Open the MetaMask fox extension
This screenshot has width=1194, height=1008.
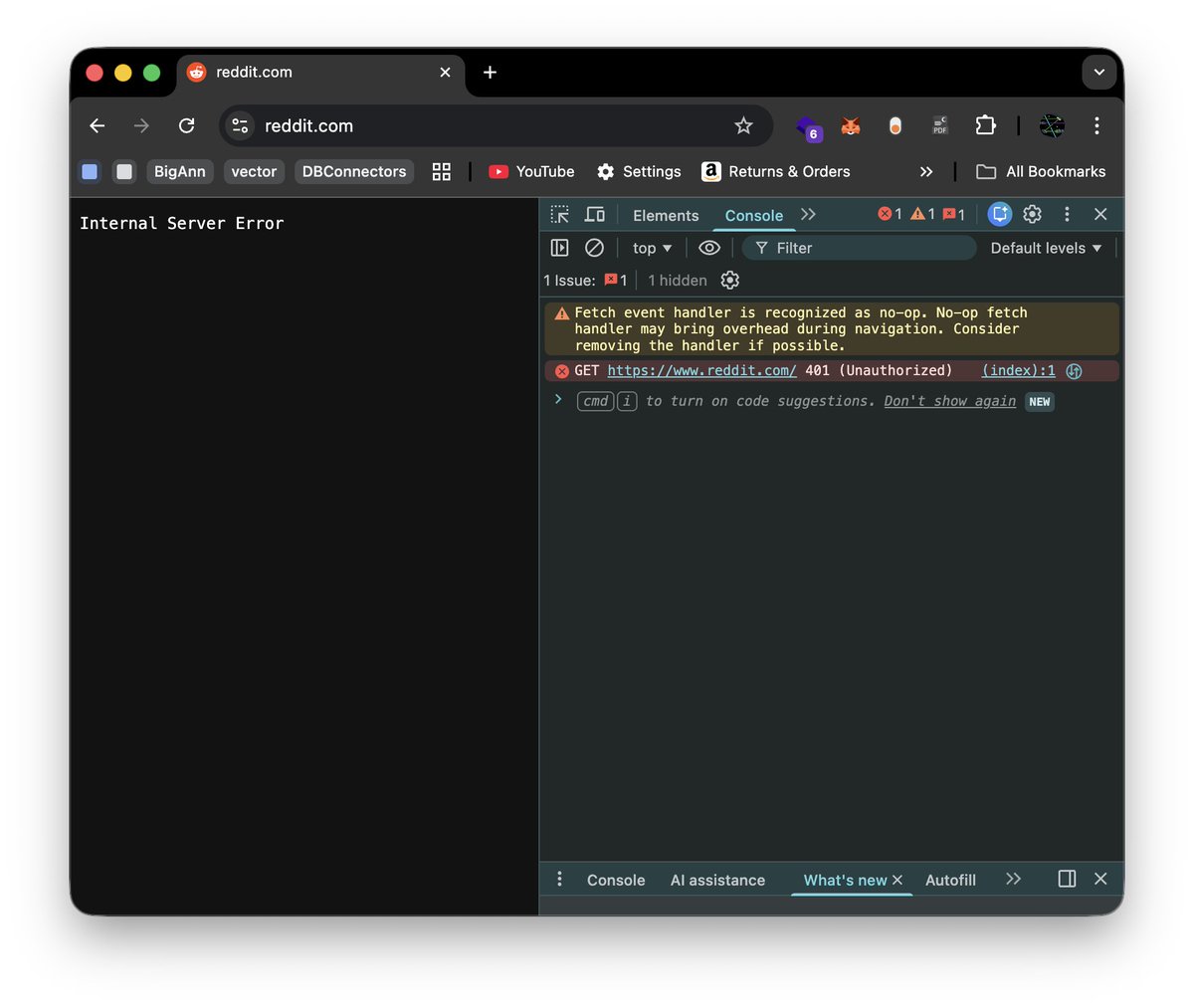tap(850, 125)
